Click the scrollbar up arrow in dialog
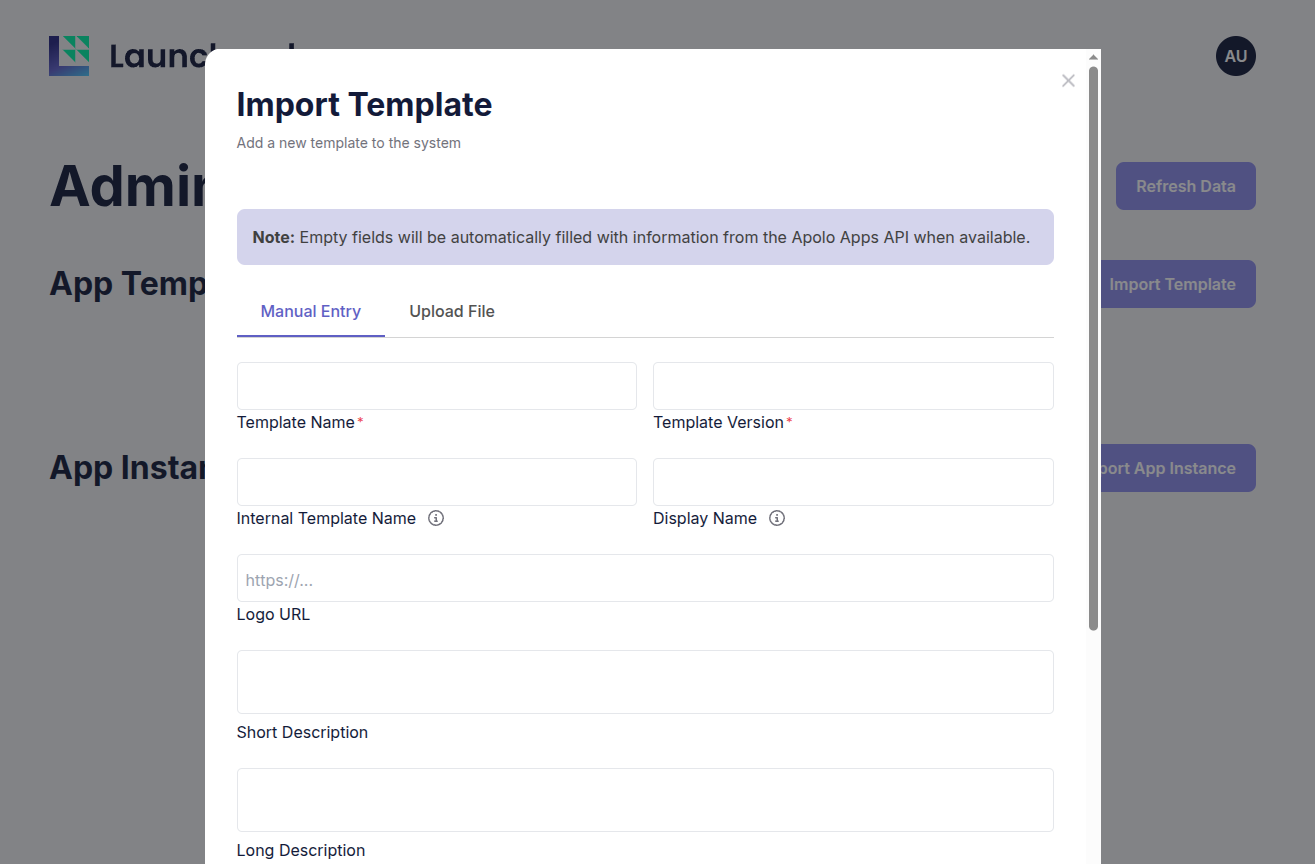 pyautogui.click(x=1094, y=56)
